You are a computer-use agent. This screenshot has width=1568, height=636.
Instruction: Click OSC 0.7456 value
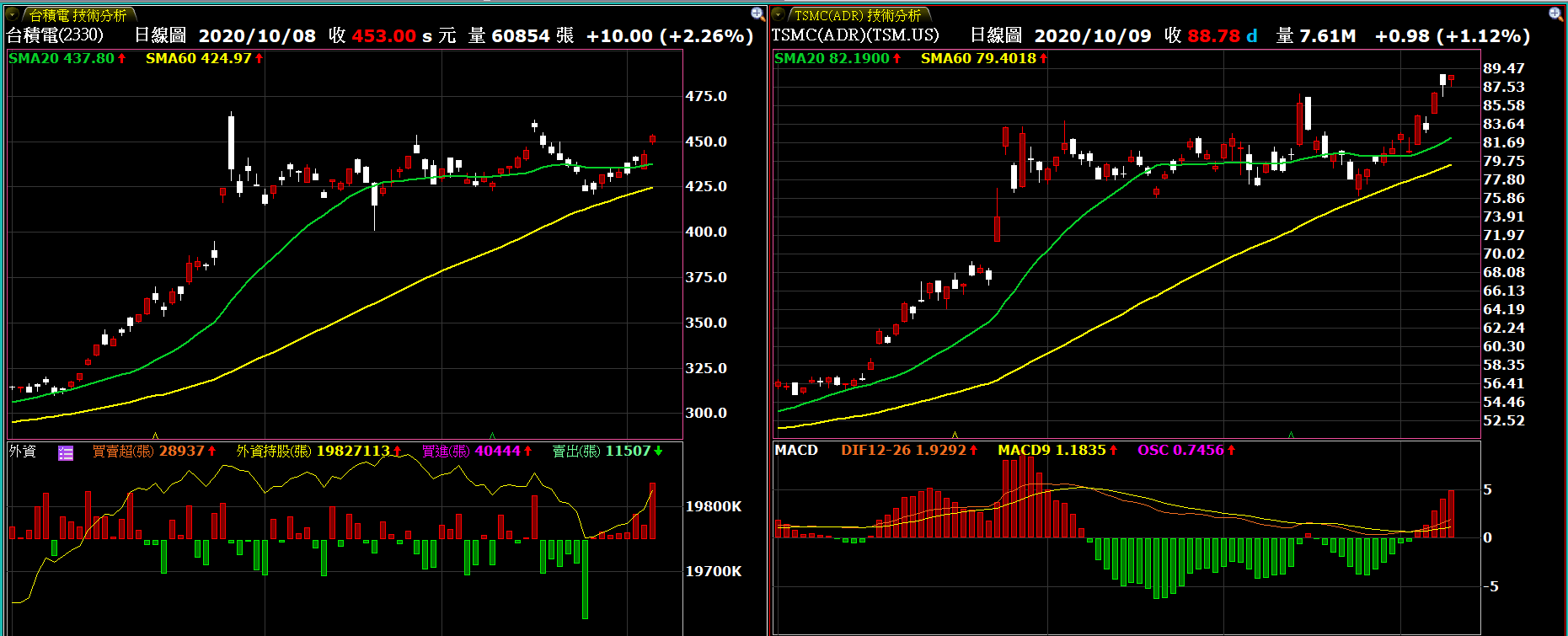(x=1186, y=450)
